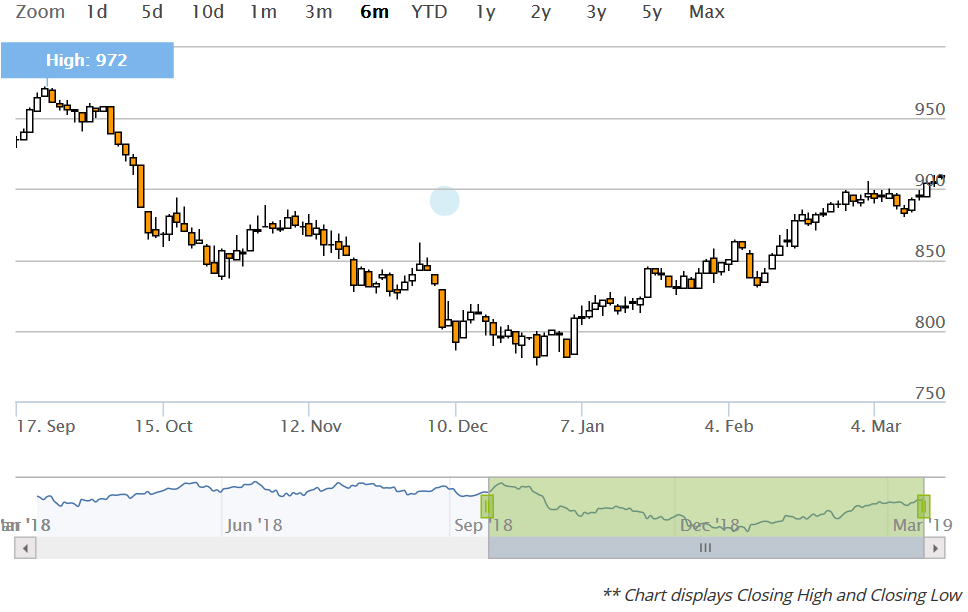Click the right scroll arrow of navigator
Screen dimensions: 968x612
click(x=935, y=548)
